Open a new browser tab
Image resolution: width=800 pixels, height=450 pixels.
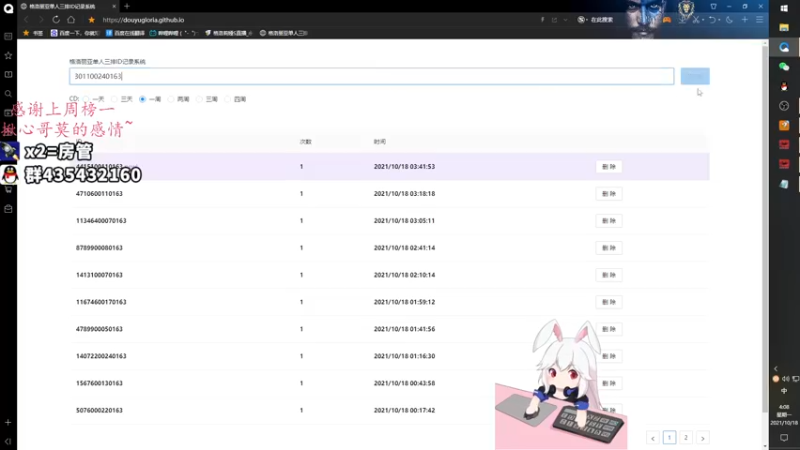click(x=127, y=7)
